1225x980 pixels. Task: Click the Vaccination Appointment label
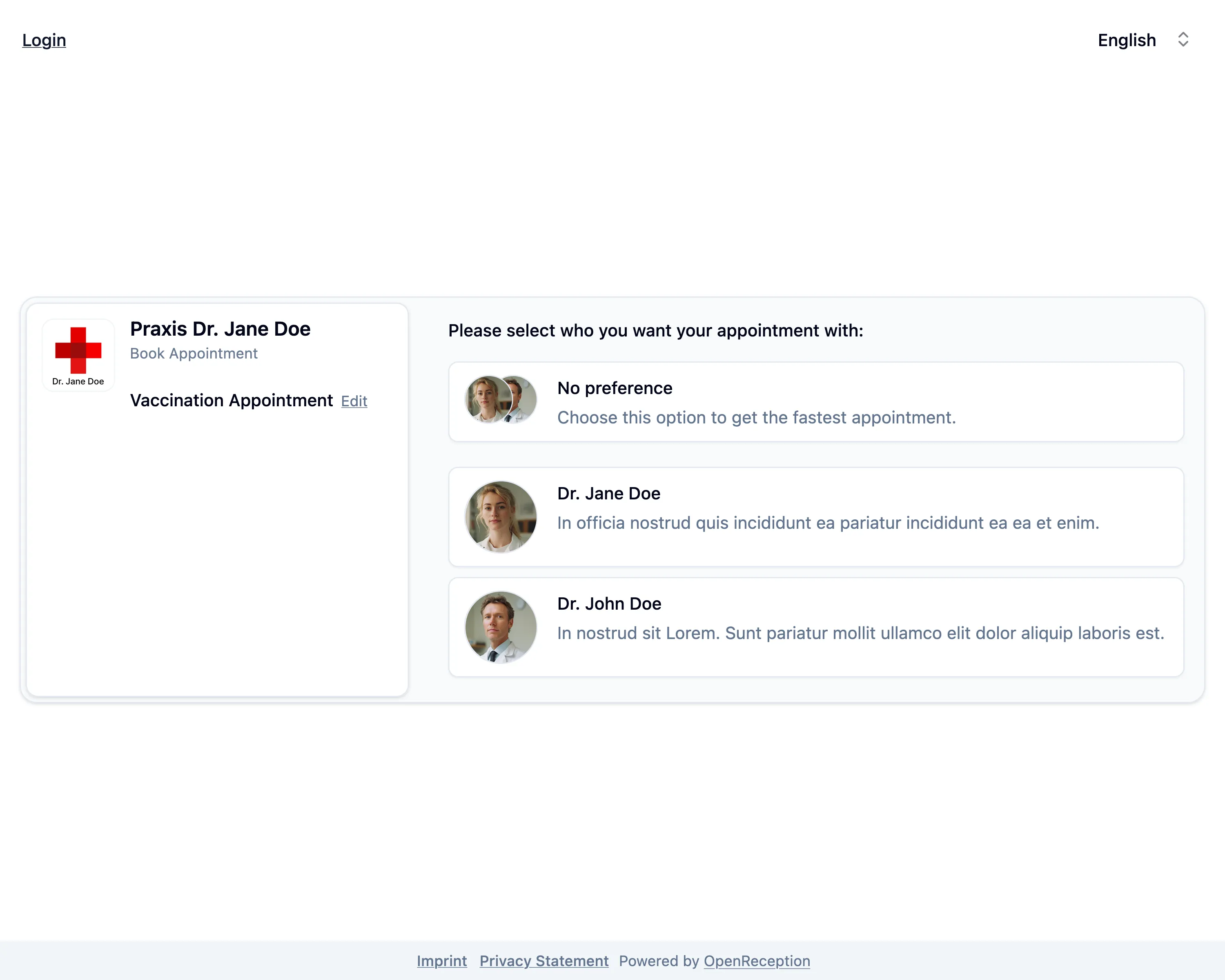pyautogui.click(x=231, y=401)
